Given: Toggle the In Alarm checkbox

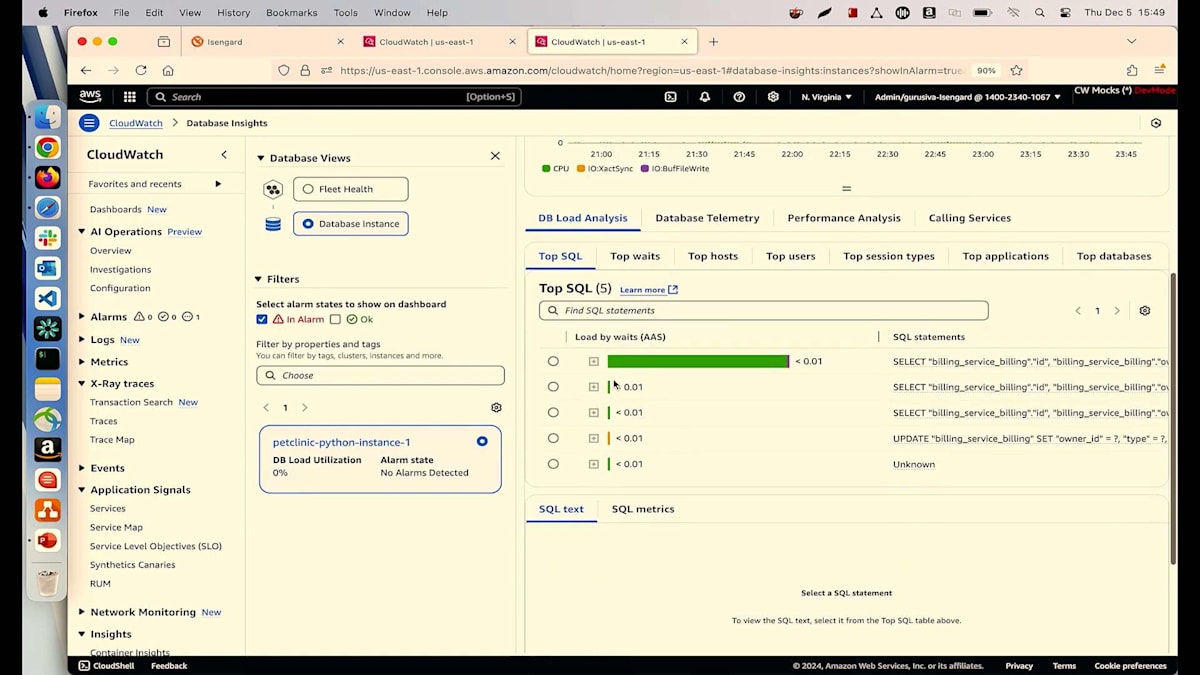Looking at the screenshot, I should pyautogui.click(x=262, y=319).
